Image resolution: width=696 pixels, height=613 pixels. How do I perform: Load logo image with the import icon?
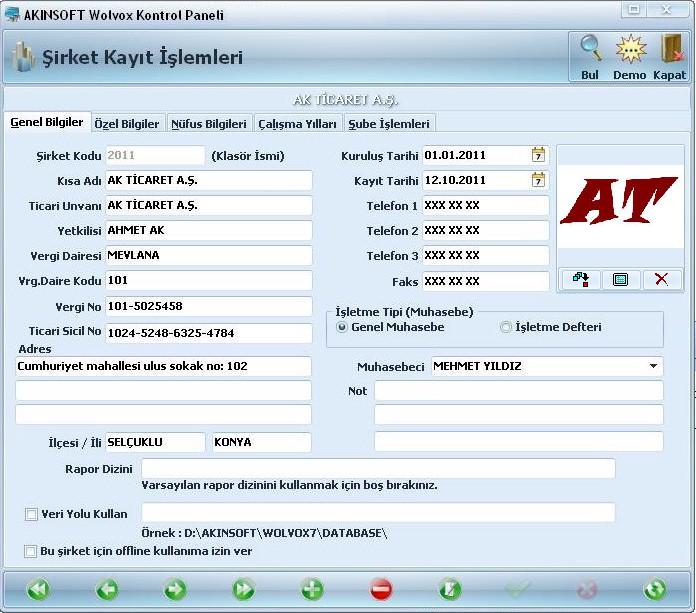(x=580, y=280)
